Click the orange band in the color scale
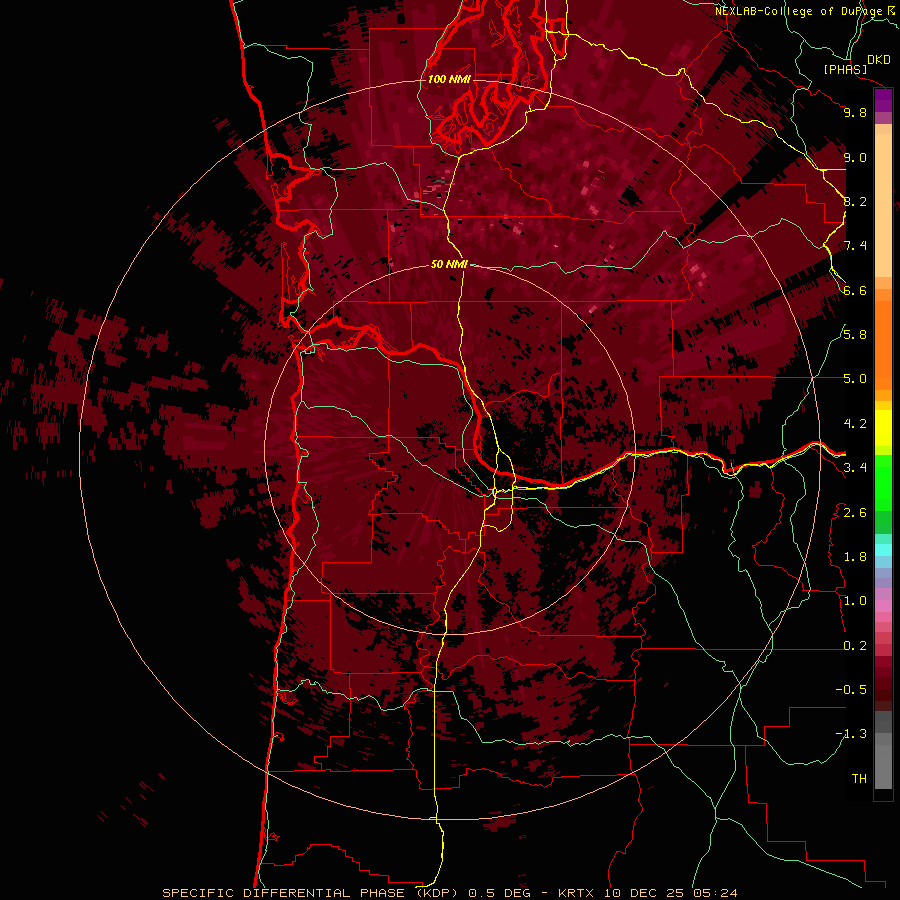 click(x=883, y=344)
